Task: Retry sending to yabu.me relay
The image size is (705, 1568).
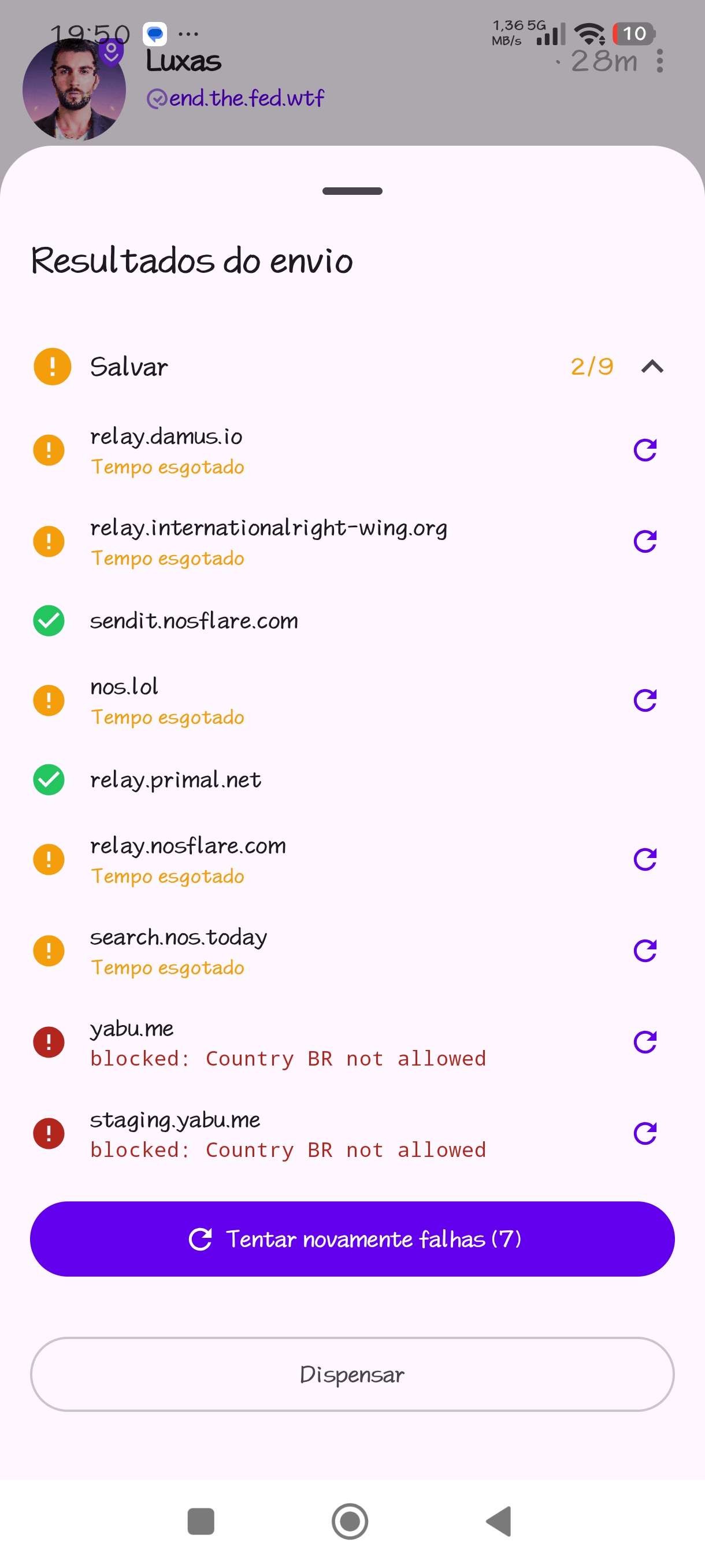Action: [x=645, y=1042]
